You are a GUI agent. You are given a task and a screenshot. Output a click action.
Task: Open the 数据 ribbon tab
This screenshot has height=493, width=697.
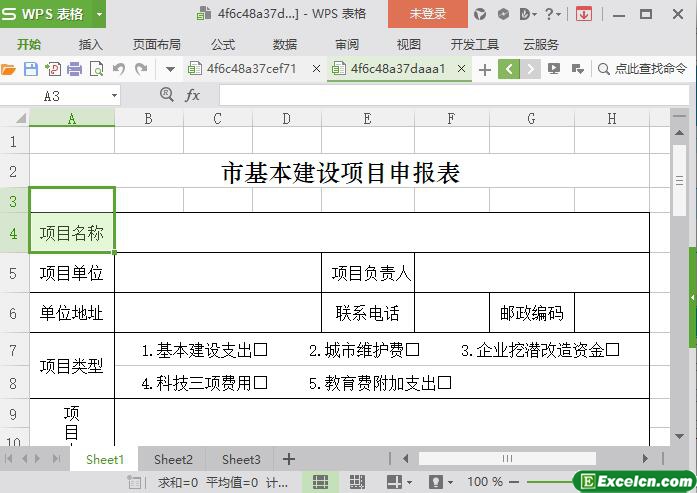click(x=284, y=44)
